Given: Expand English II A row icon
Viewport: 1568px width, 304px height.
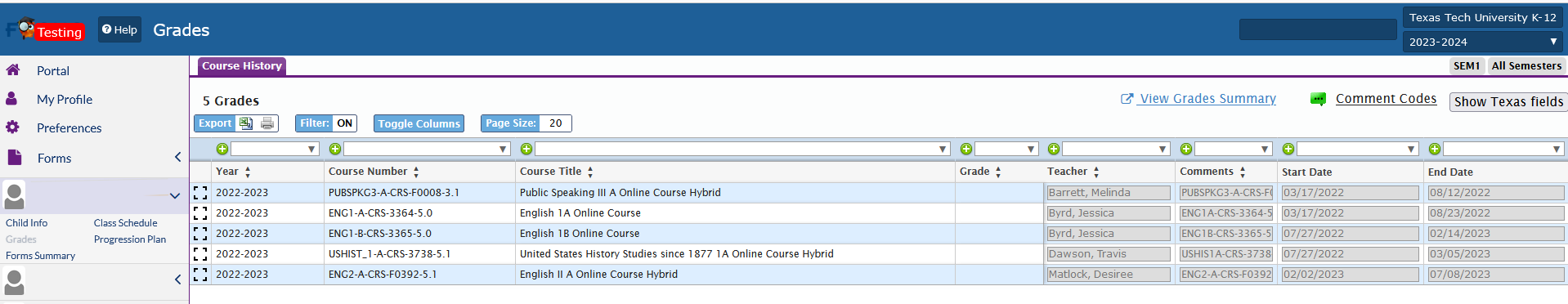Looking at the screenshot, I should (x=200, y=275).
